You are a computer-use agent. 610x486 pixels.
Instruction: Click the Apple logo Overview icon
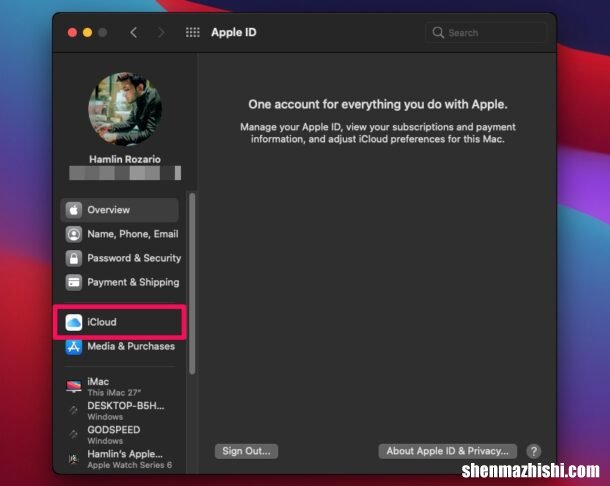[x=74, y=210]
